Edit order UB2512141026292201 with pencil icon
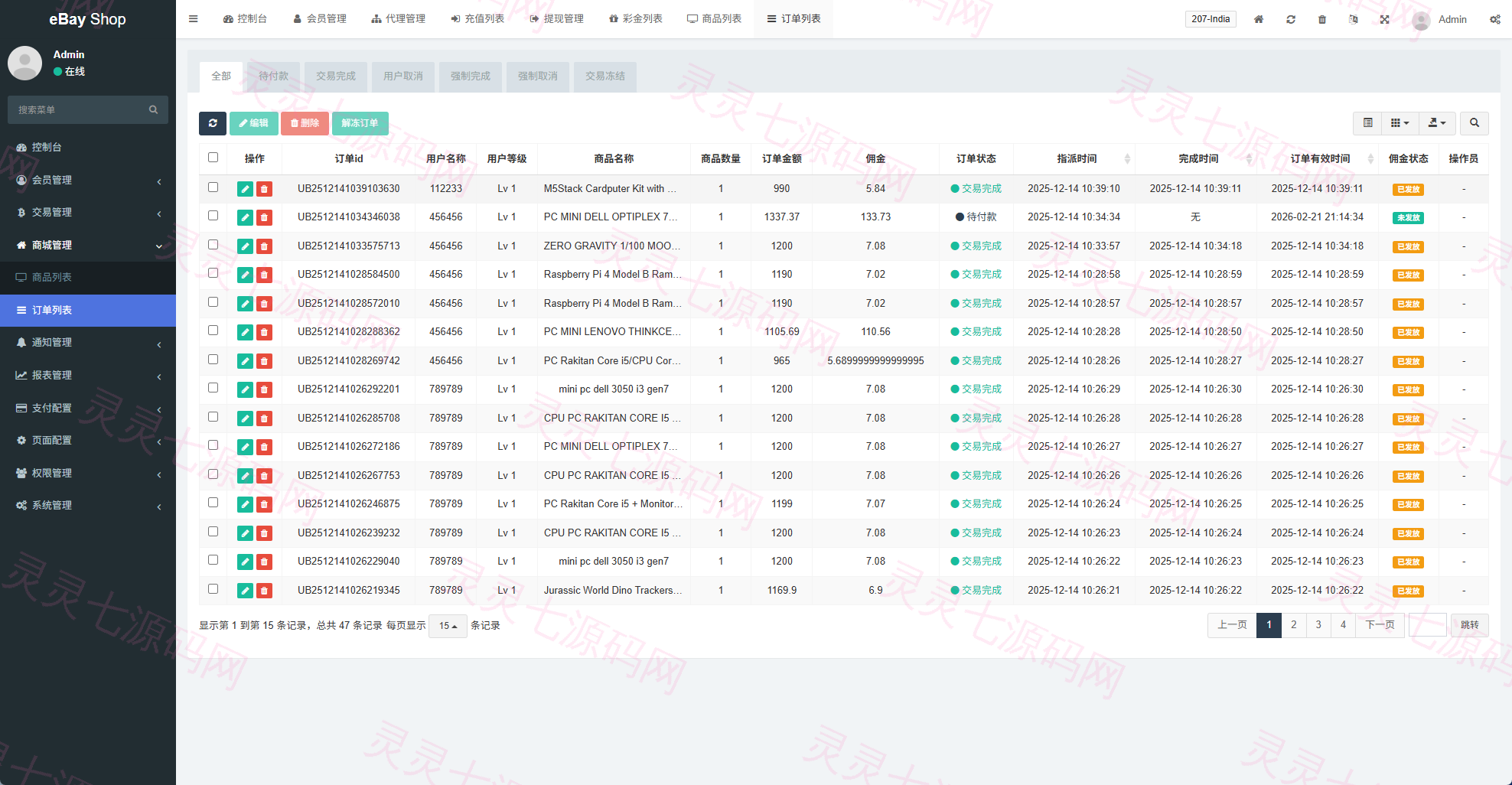The width and height of the screenshot is (1512, 785). [245, 389]
